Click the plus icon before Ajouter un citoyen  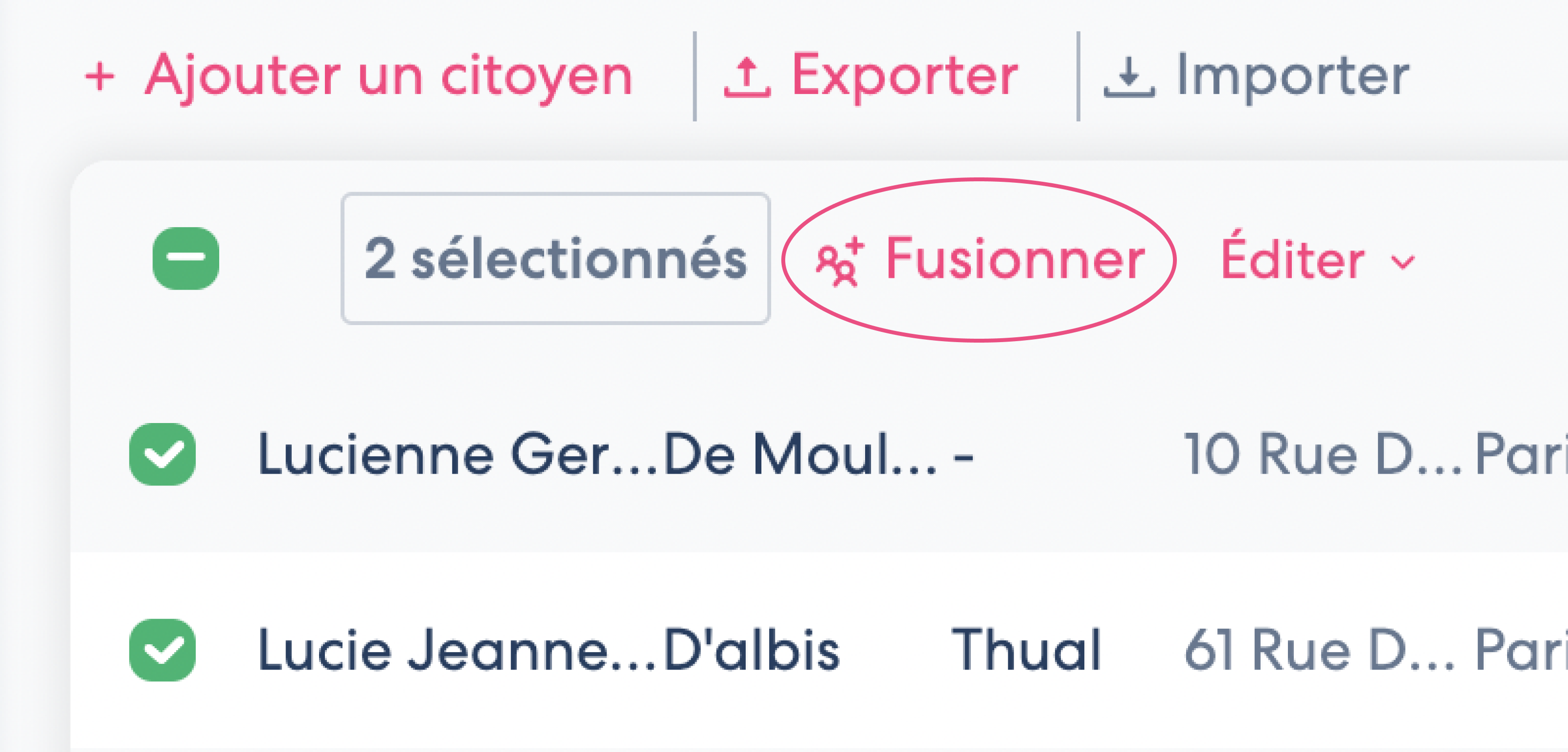(x=100, y=77)
